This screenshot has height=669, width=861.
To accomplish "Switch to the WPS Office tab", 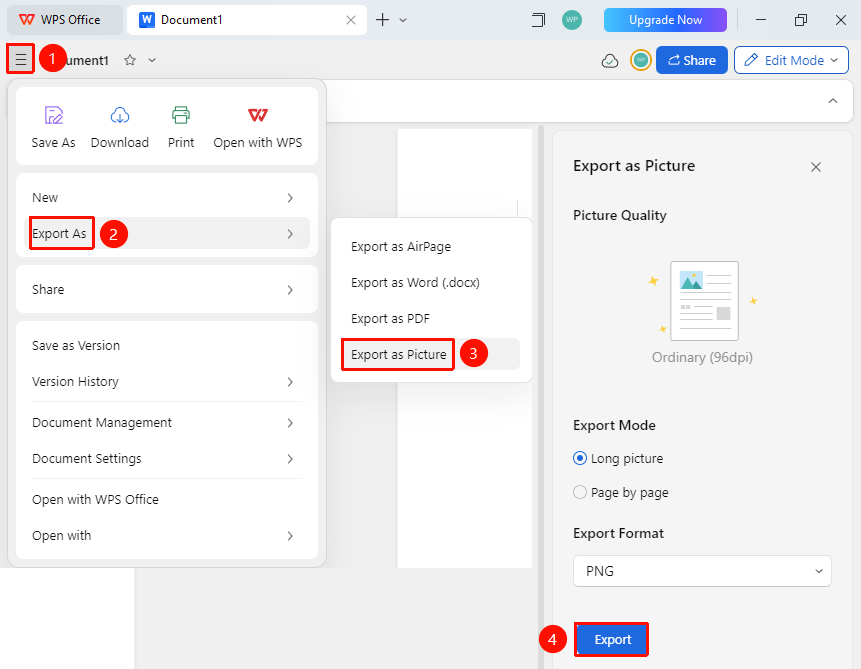I will pos(65,20).
